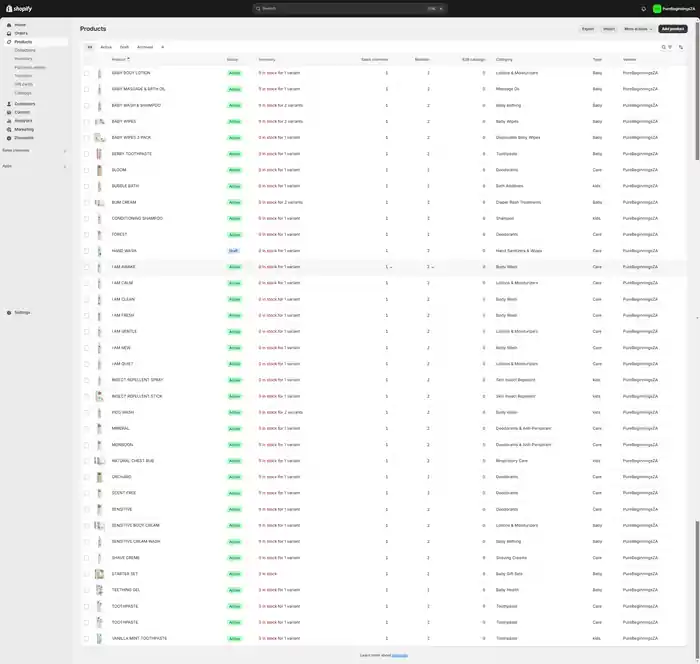Open BABY WIPES 3 PACK thumbnail

100,138
